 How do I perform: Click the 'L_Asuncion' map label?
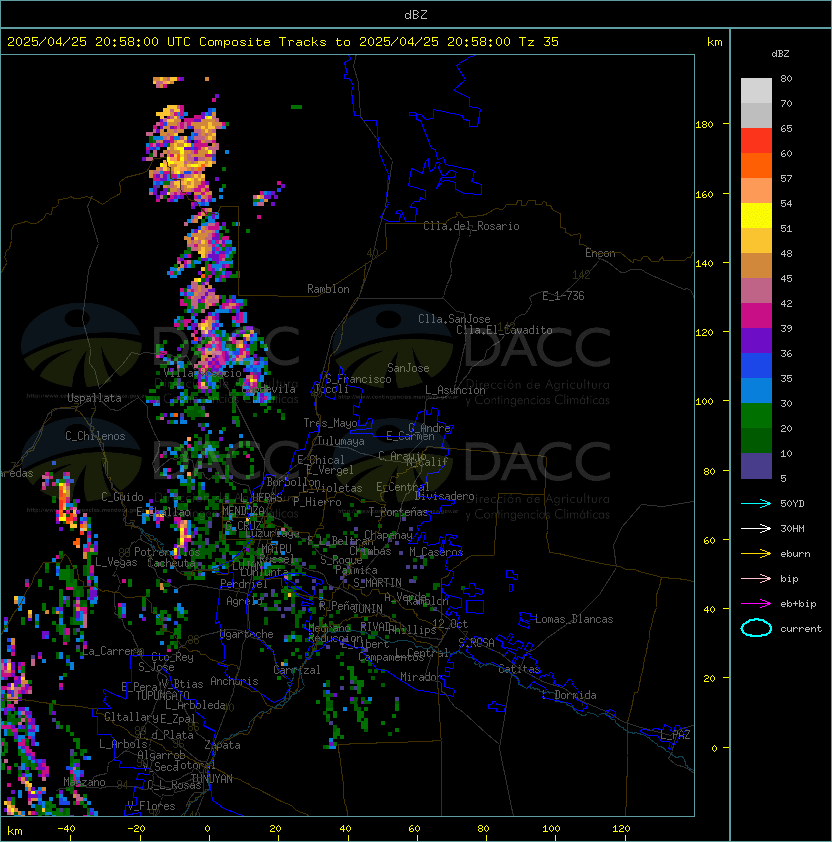455,390
